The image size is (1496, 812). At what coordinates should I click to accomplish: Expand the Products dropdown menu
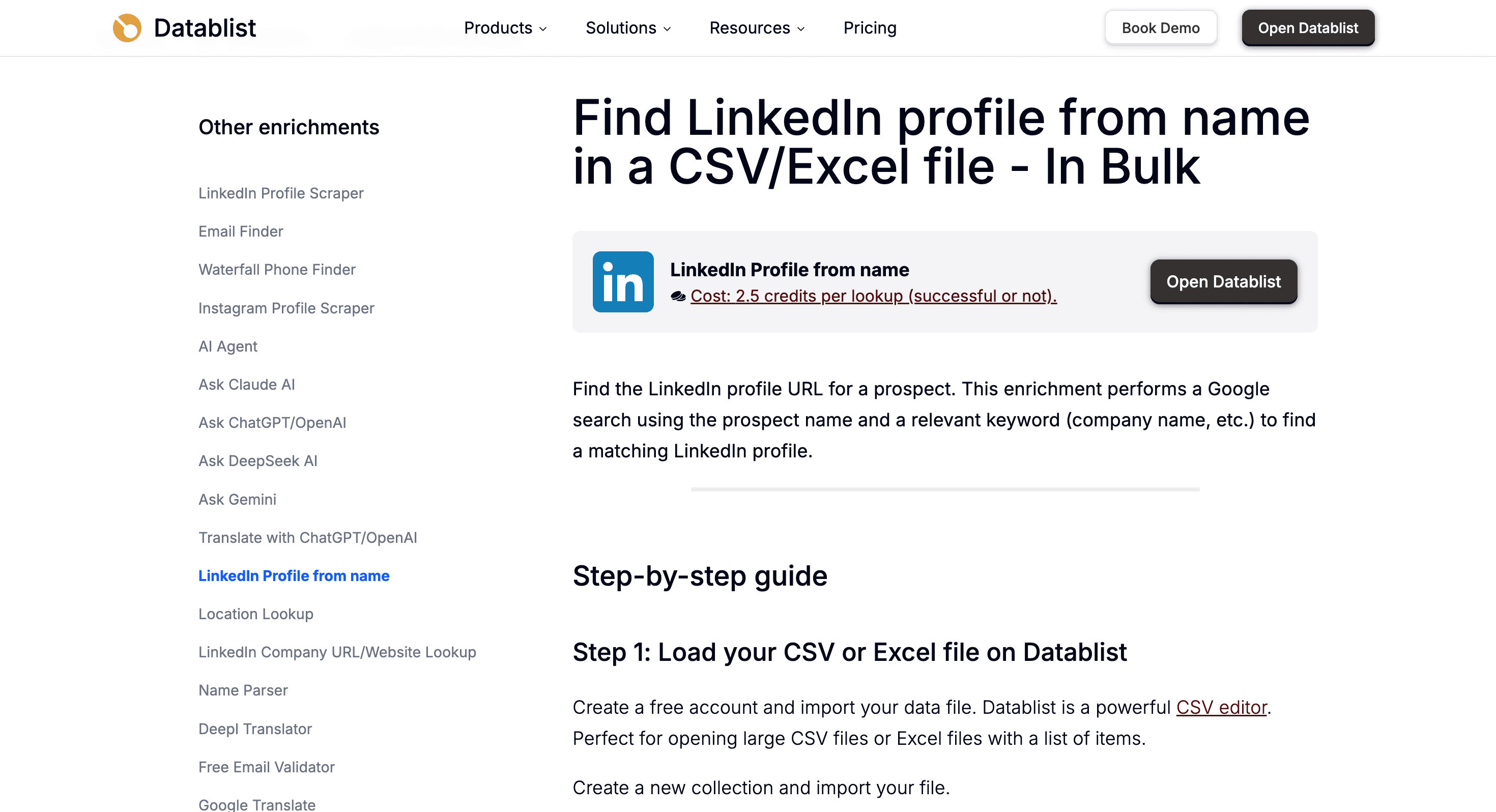505,28
